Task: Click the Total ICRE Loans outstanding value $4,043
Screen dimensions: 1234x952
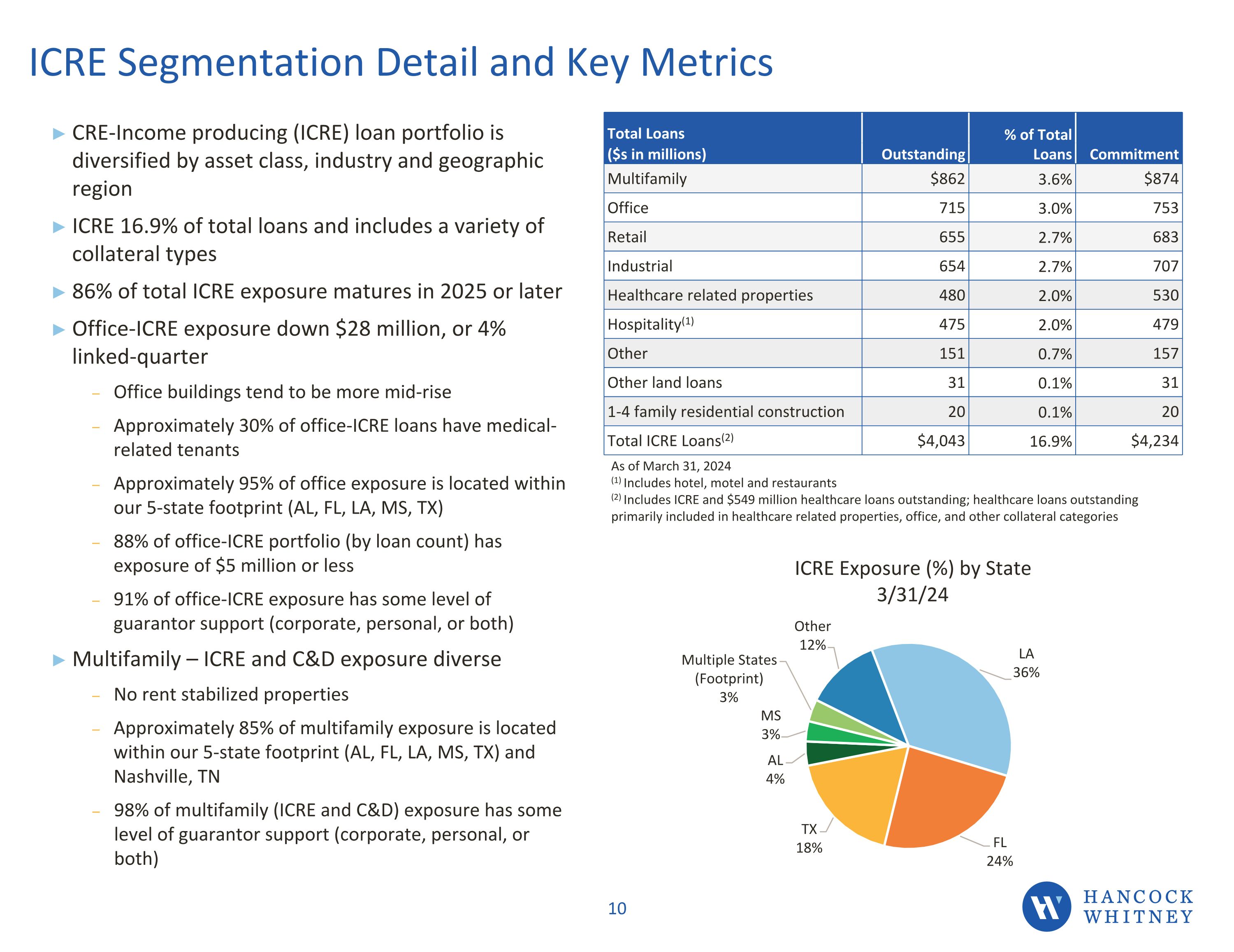Action: pyautogui.click(x=941, y=441)
